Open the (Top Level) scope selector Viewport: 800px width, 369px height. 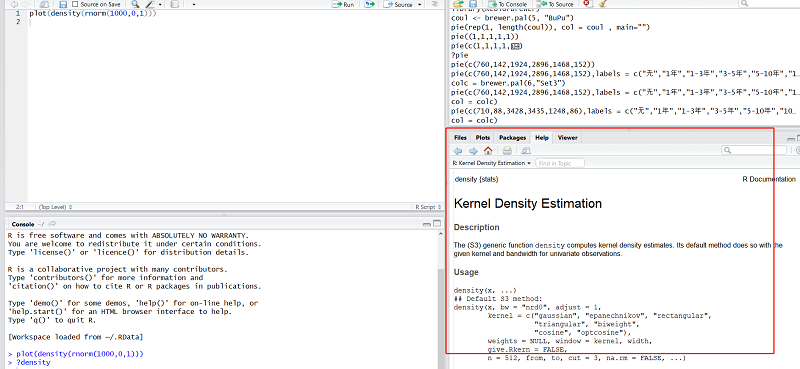56,207
